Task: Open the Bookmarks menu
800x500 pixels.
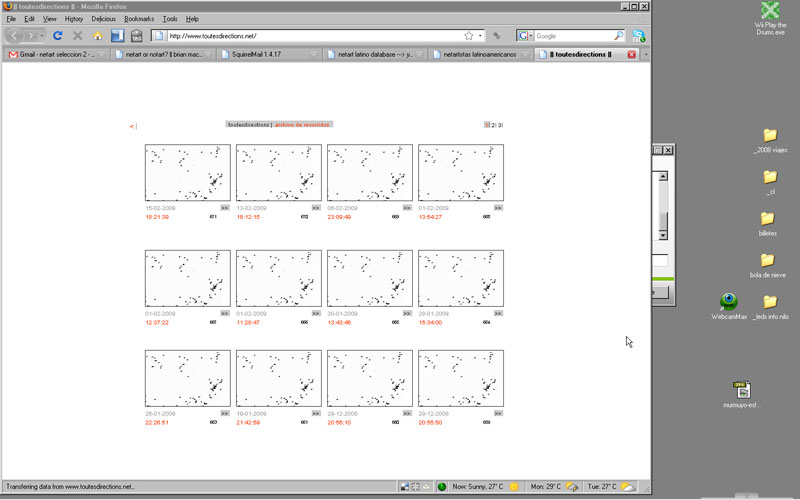Action: pyautogui.click(x=139, y=19)
